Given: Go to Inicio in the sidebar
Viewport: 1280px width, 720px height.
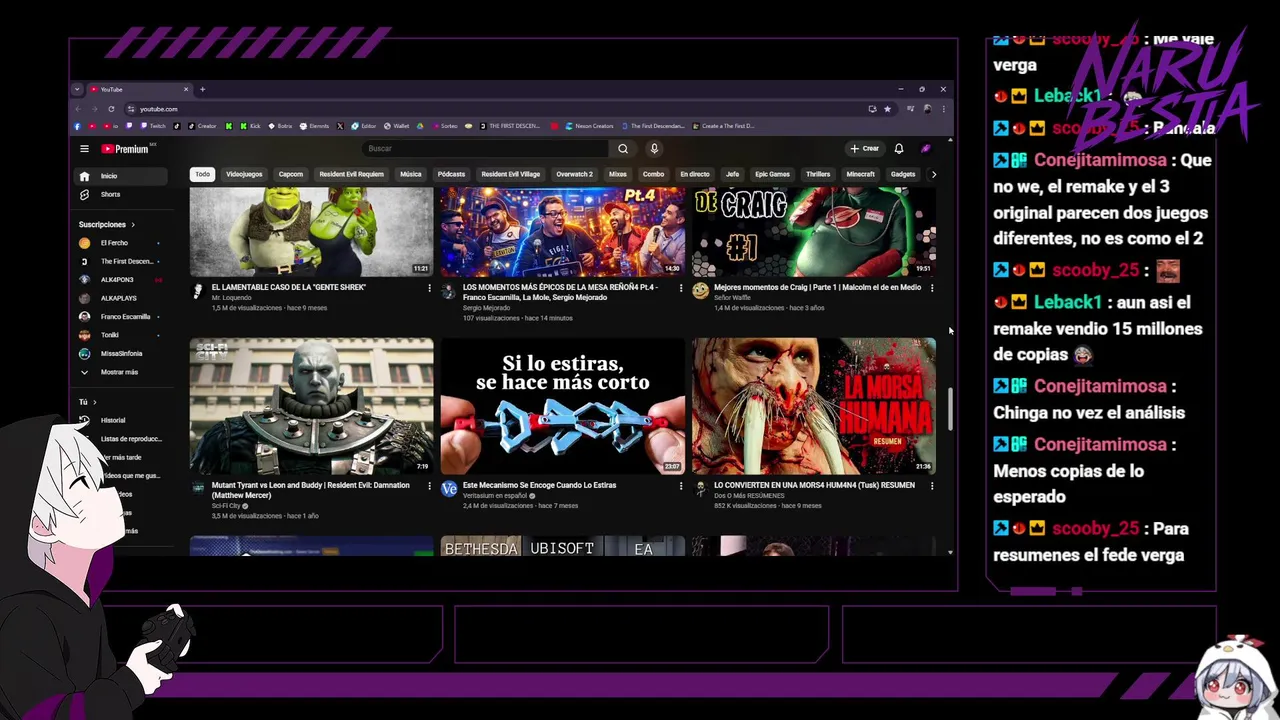Looking at the screenshot, I should 122,176.
